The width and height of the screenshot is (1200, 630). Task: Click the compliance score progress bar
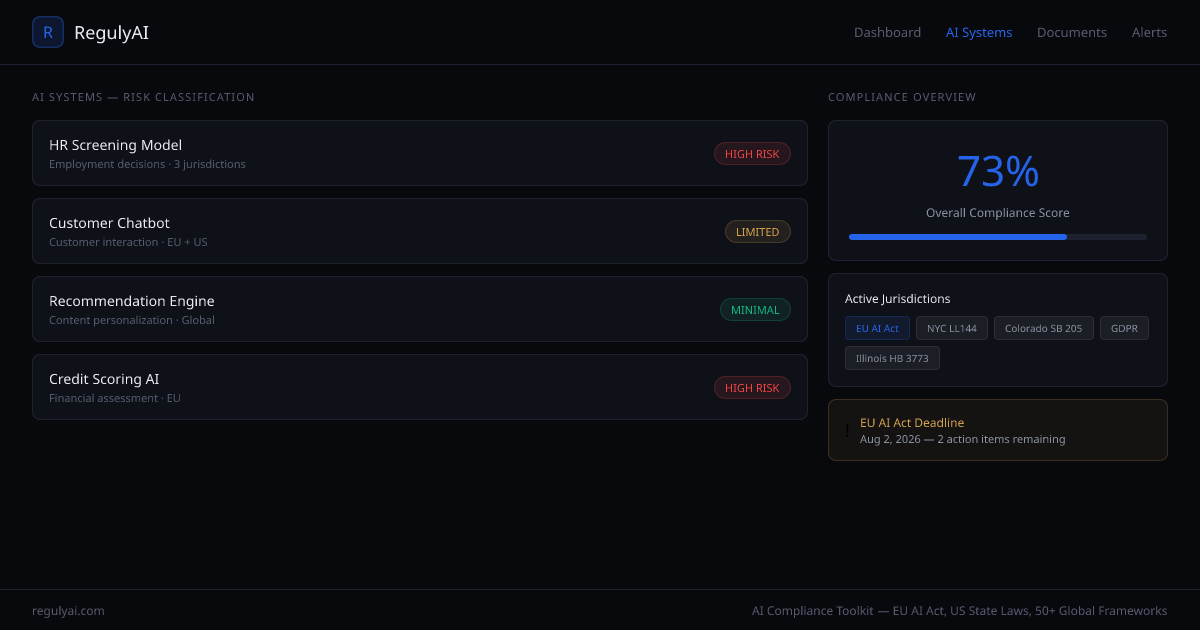click(x=997, y=237)
